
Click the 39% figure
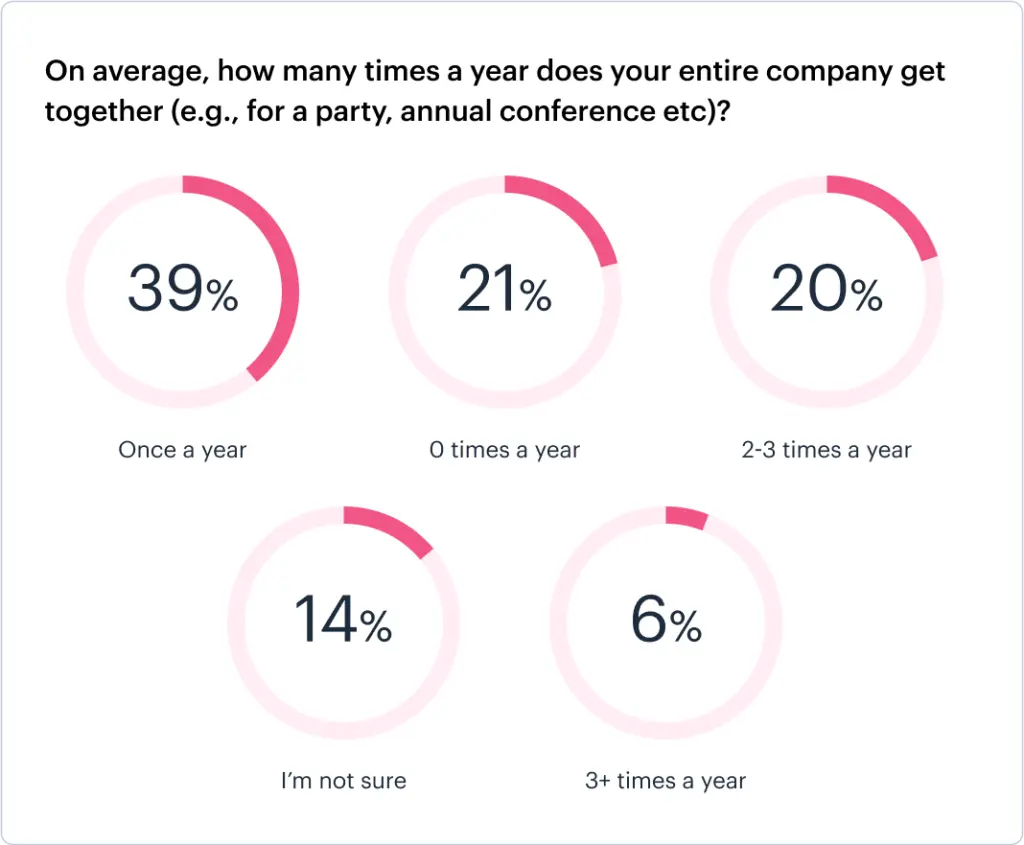[182, 291]
